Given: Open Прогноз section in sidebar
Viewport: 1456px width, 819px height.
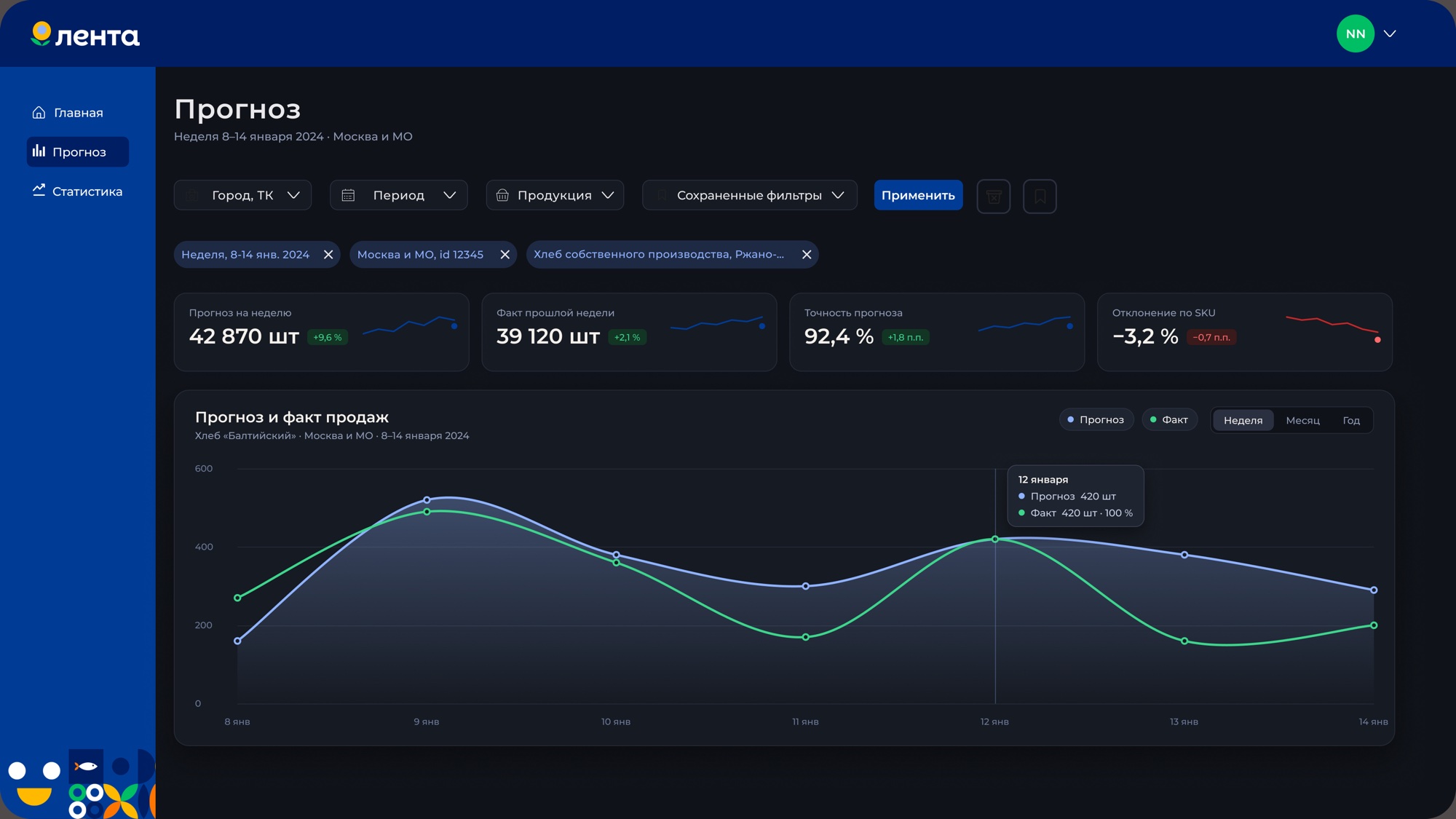Looking at the screenshot, I should [x=78, y=151].
